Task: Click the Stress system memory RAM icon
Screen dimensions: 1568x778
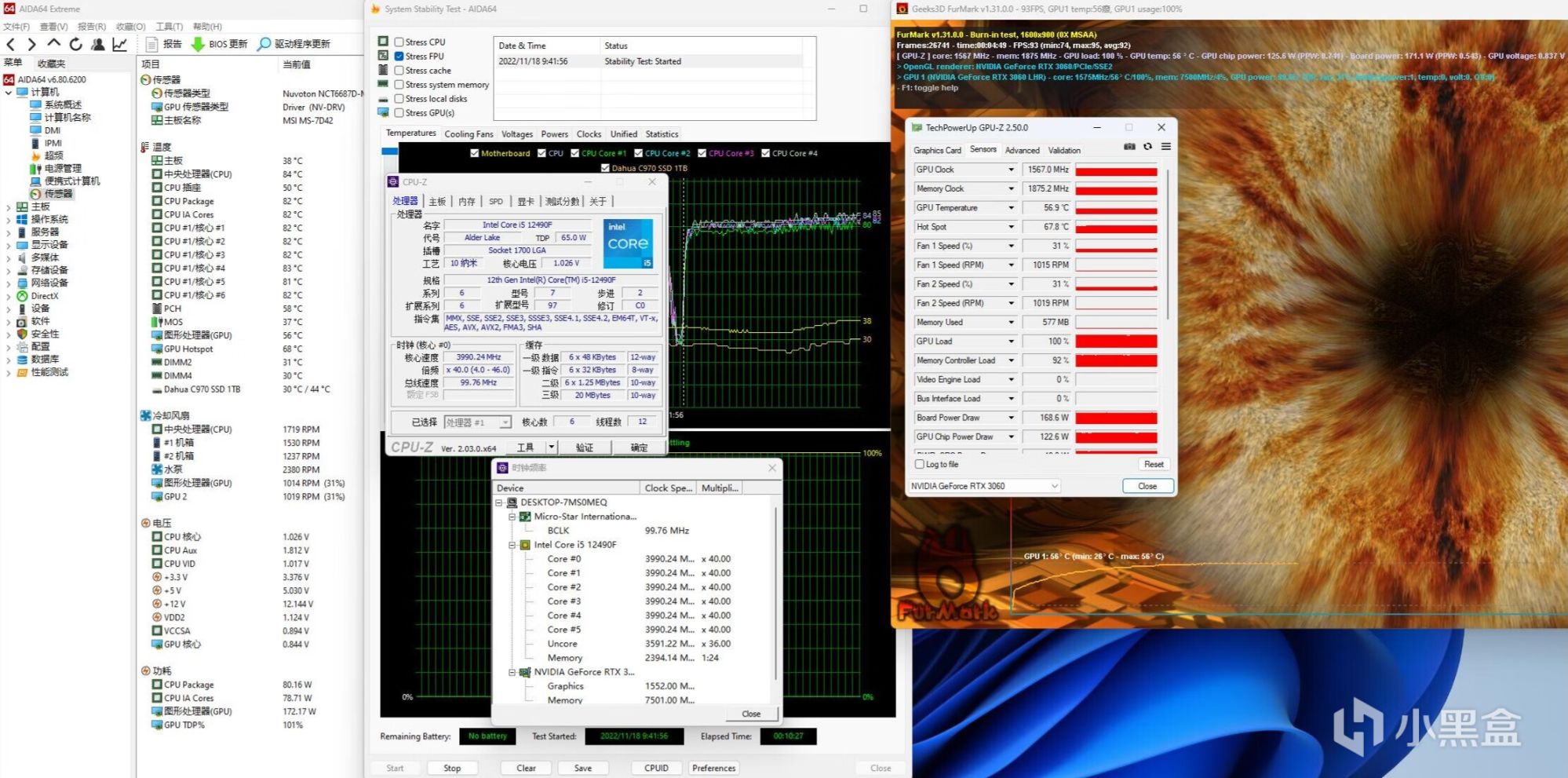Action: click(x=383, y=84)
